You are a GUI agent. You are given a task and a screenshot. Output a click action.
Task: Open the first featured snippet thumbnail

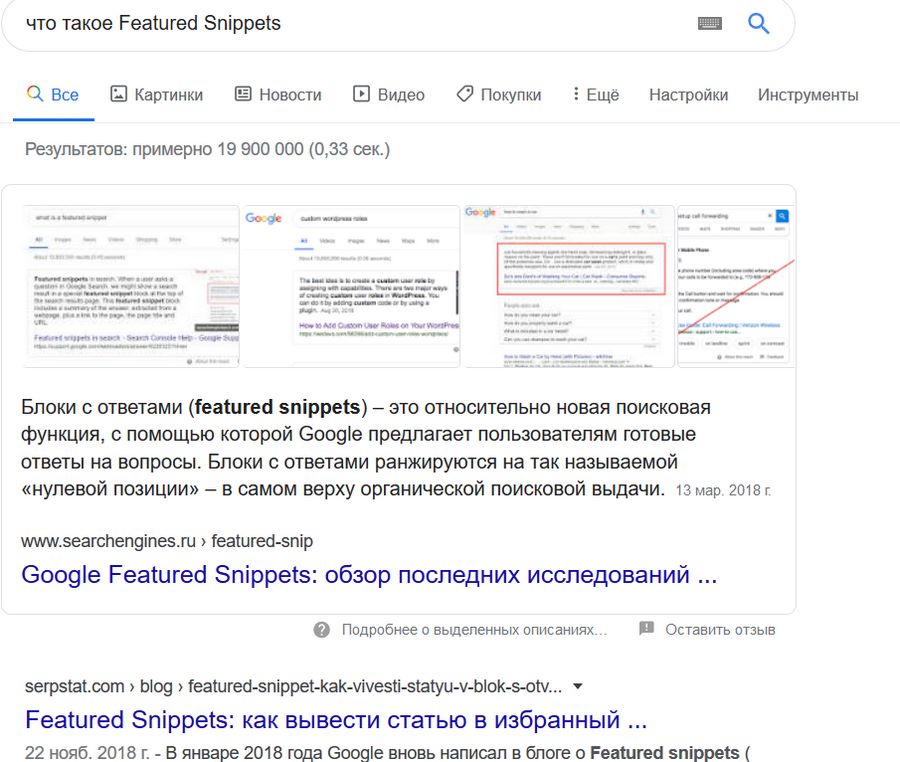coord(131,286)
